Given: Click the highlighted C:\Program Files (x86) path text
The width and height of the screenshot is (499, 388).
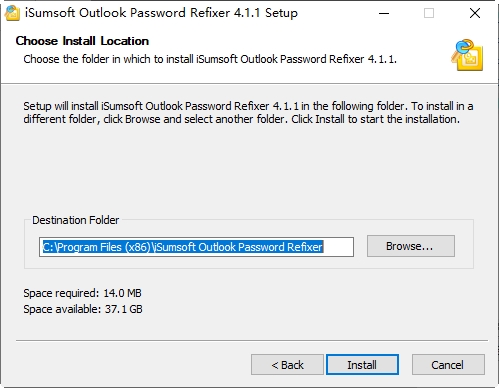Looking at the screenshot, I should (x=183, y=247).
